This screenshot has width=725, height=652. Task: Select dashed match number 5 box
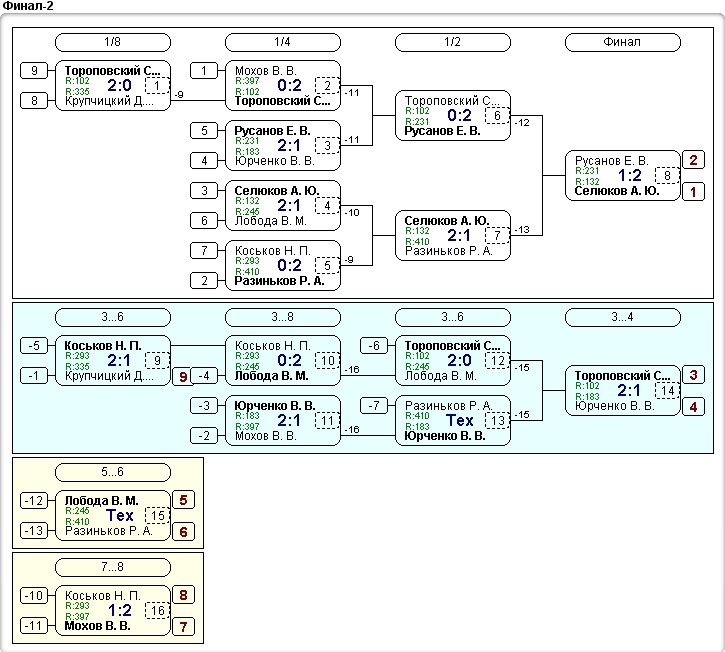327,266
